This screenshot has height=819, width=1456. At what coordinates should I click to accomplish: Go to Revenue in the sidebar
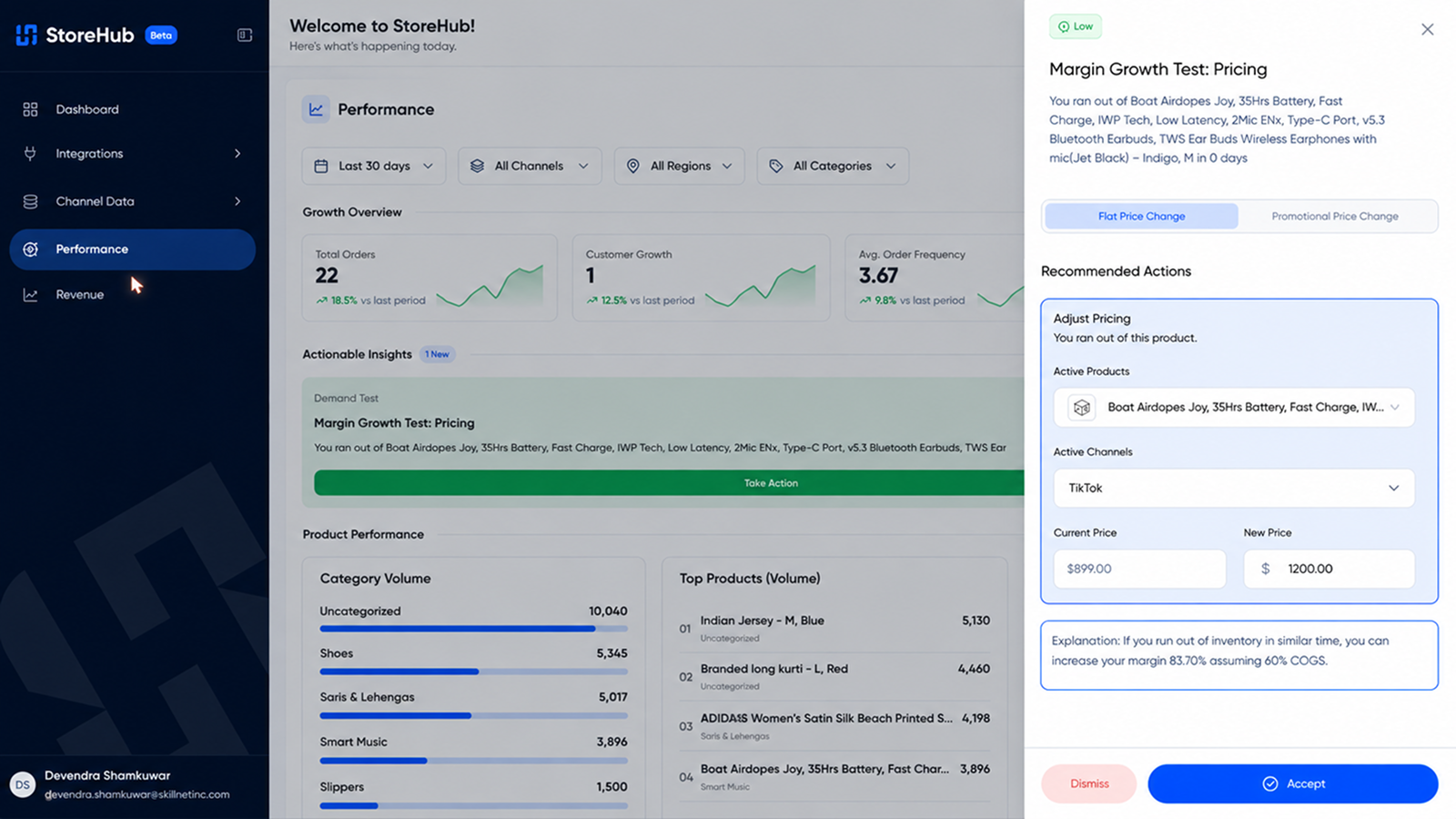coord(79,295)
